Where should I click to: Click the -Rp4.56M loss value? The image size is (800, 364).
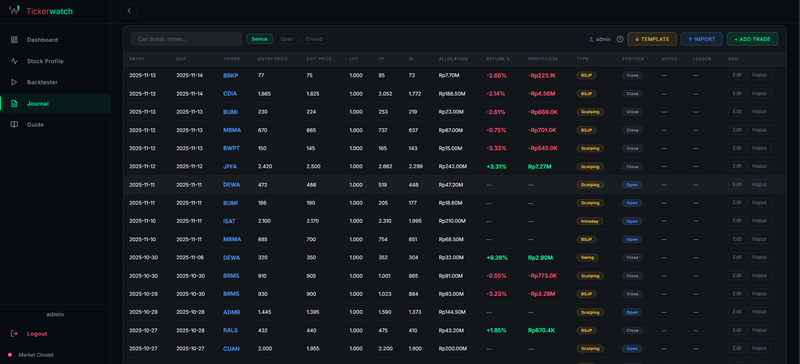point(541,93)
